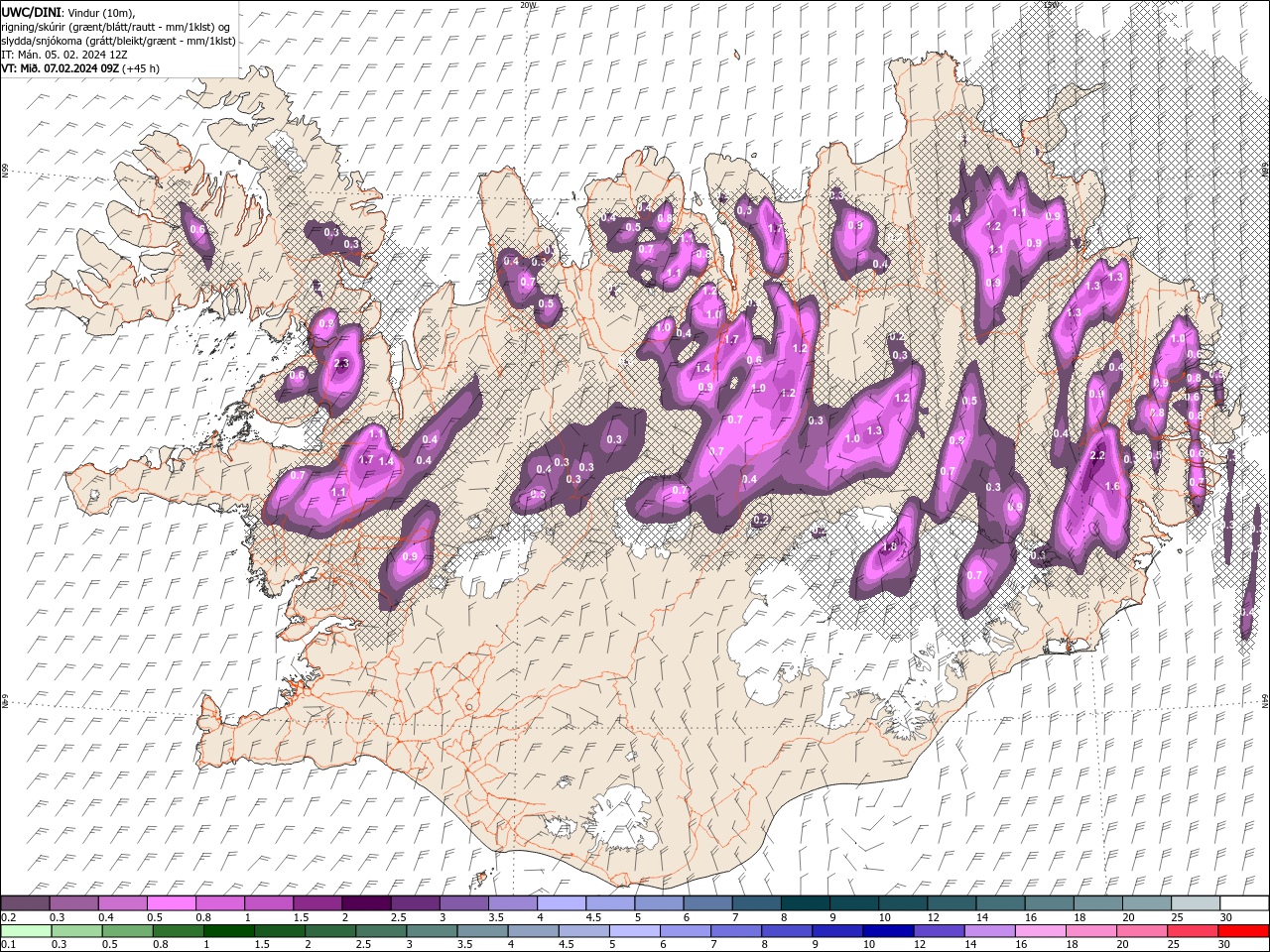Pick the white snow swatch after 30
1270x952 pixels.
(1243, 902)
